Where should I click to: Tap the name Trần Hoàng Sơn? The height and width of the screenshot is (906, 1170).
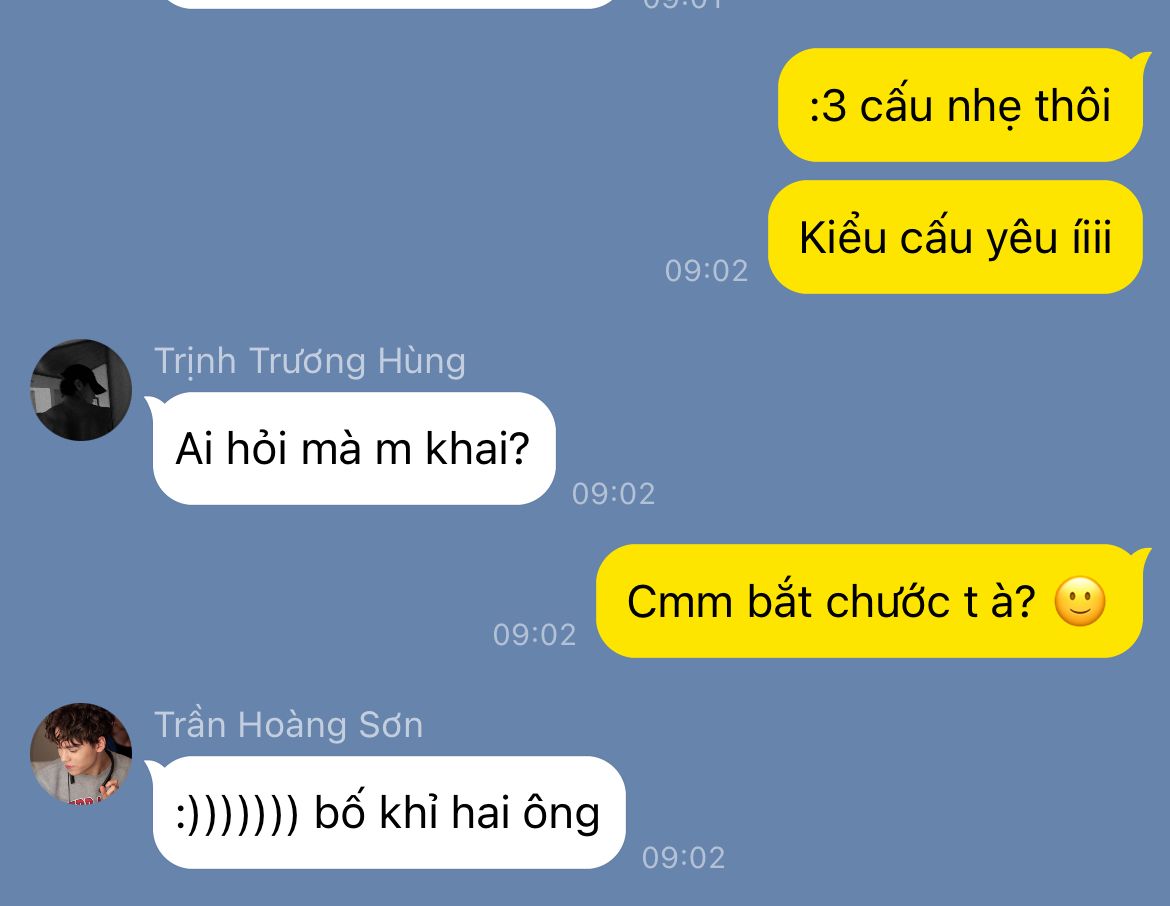[x=289, y=725]
